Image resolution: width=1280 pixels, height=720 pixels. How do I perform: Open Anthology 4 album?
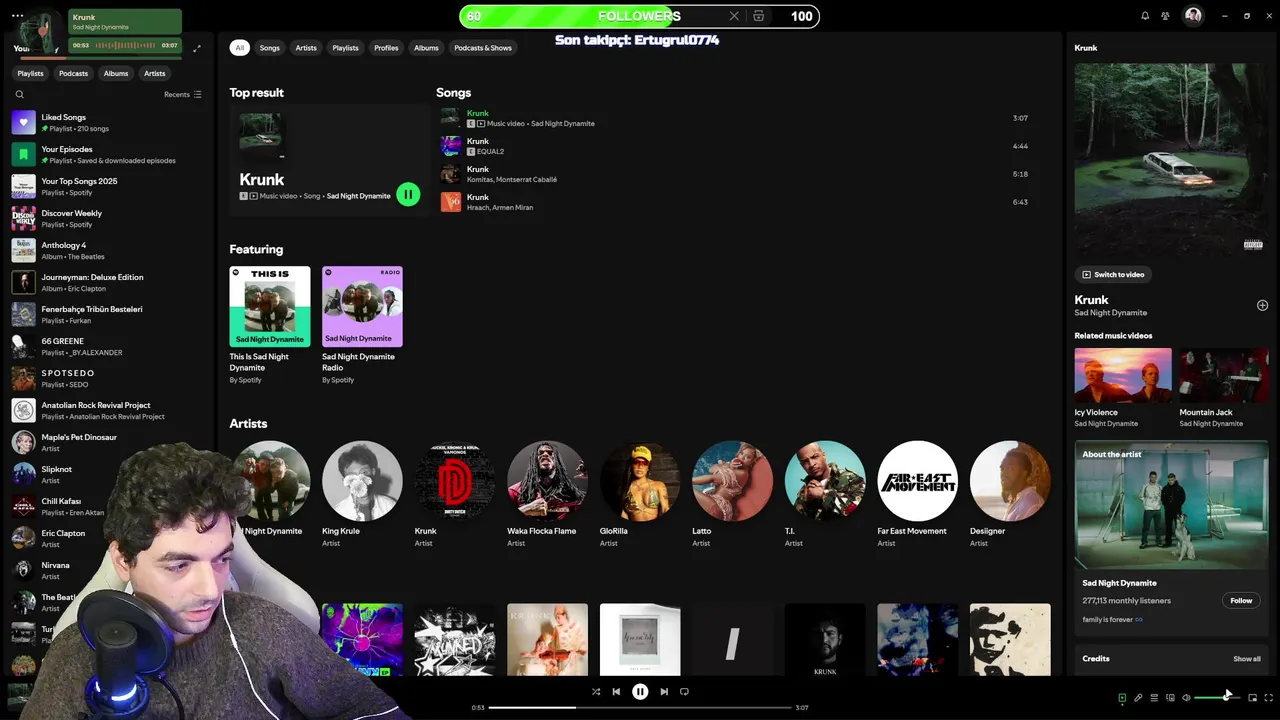click(108, 250)
